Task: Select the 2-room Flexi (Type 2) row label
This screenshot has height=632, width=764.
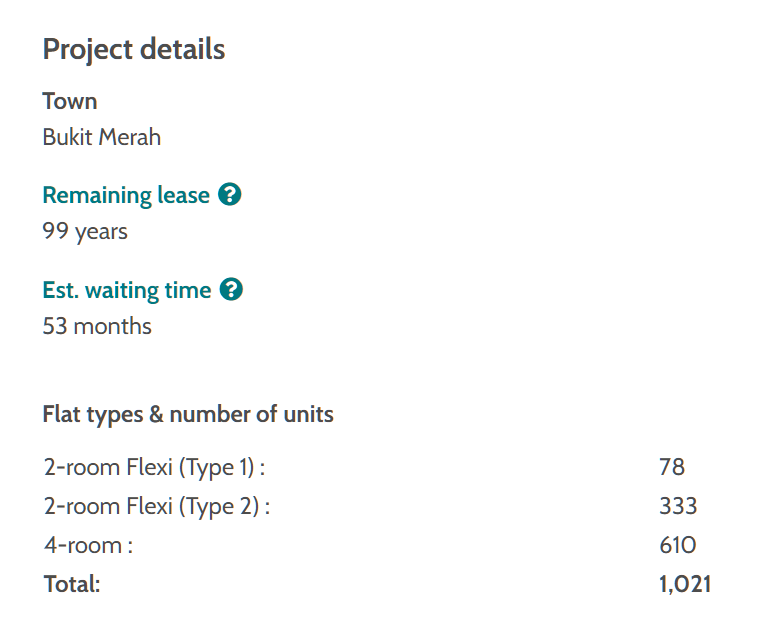Action: [157, 506]
